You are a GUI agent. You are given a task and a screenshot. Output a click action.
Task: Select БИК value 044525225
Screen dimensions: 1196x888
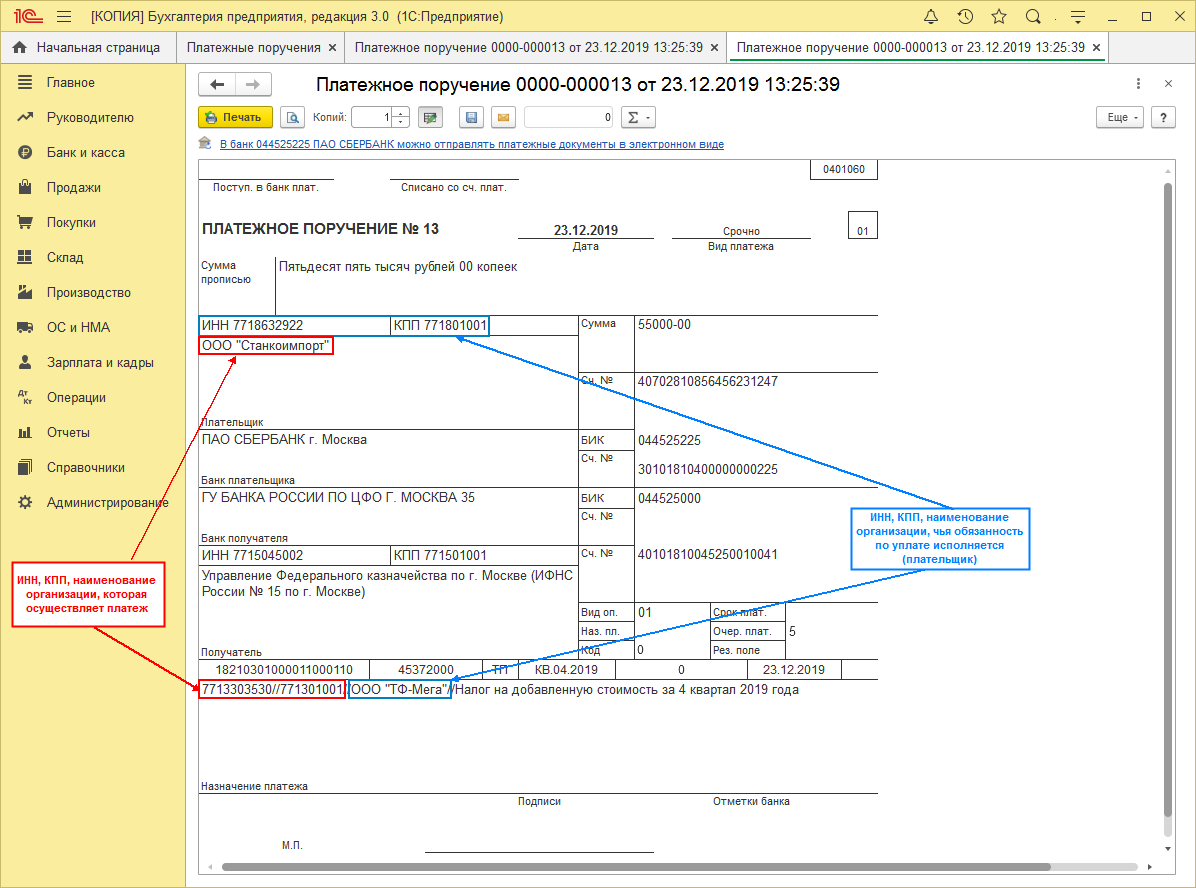[x=669, y=441]
